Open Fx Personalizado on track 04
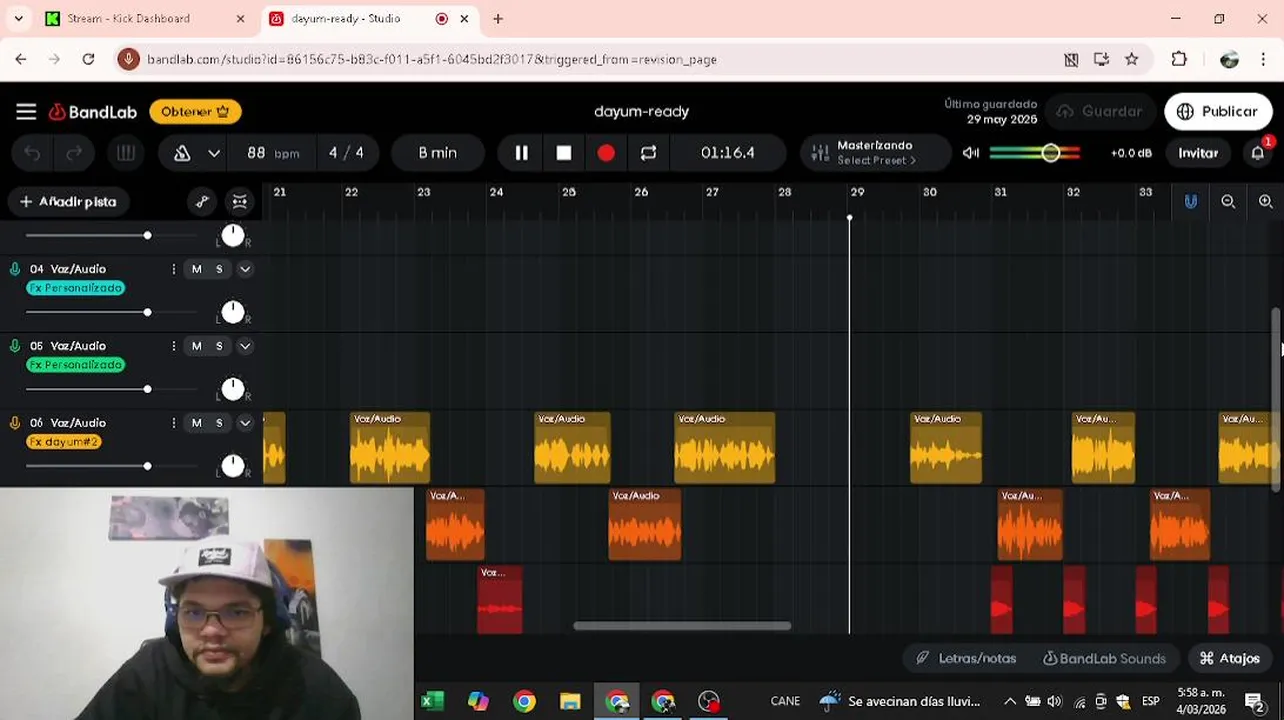 (75, 288)
